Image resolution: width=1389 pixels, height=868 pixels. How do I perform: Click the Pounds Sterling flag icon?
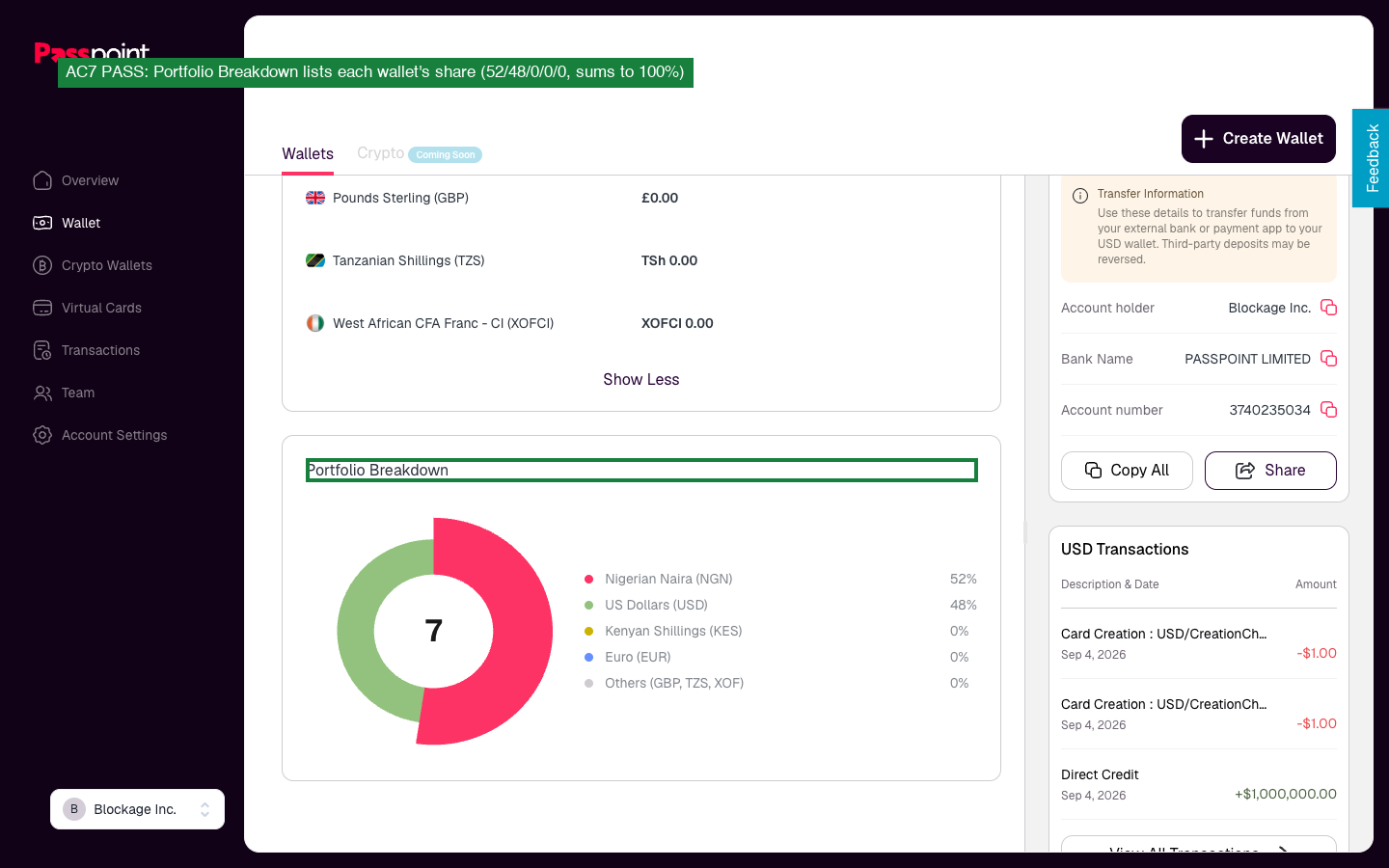coord(315,198)
